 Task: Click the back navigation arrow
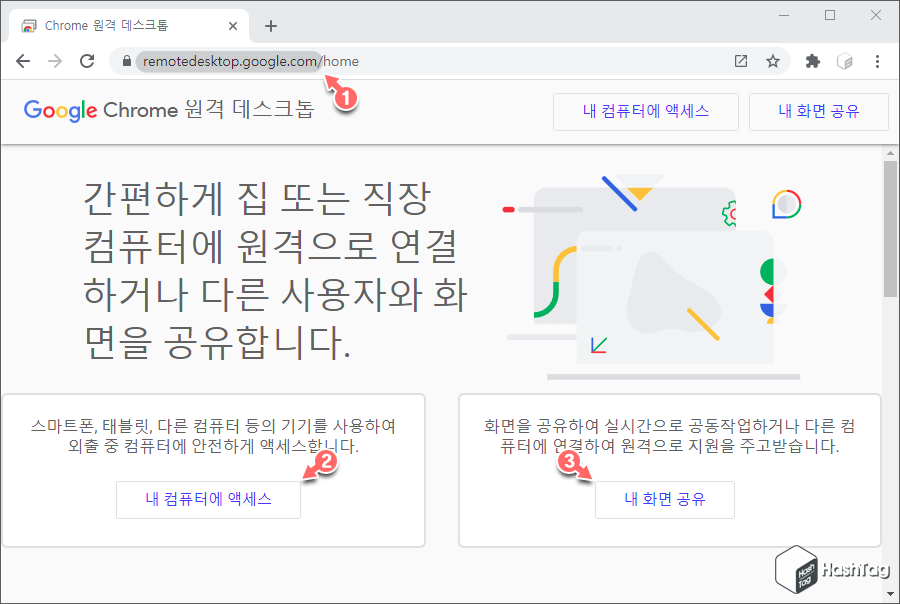coord(22,61)
